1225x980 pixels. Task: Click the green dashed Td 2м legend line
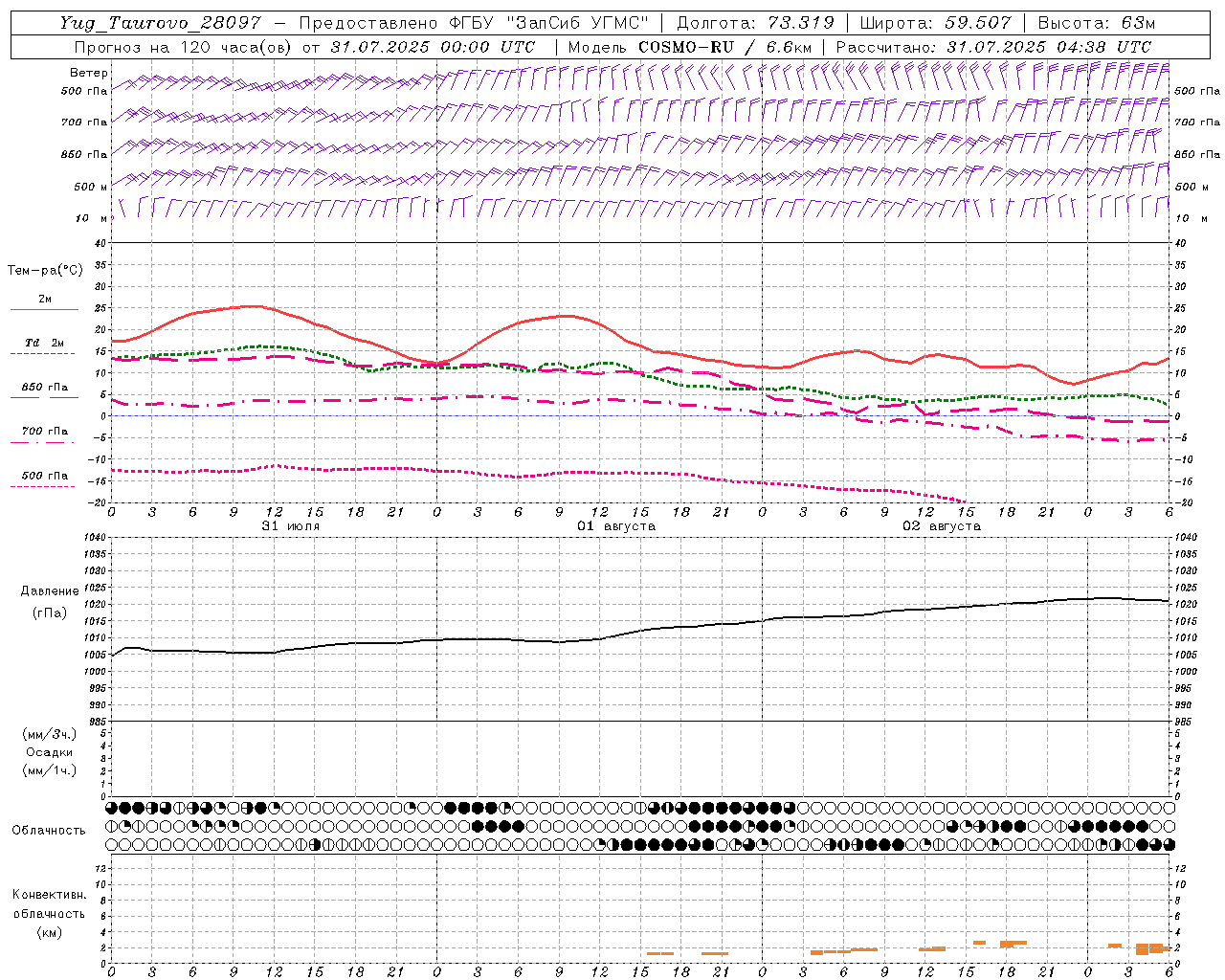pos(42,353)
